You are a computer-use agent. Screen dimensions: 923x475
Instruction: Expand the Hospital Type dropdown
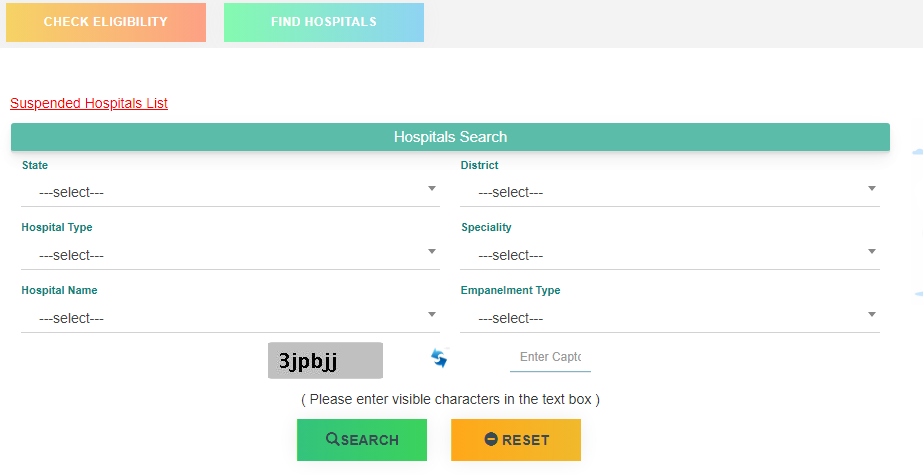tap(230, 255)
